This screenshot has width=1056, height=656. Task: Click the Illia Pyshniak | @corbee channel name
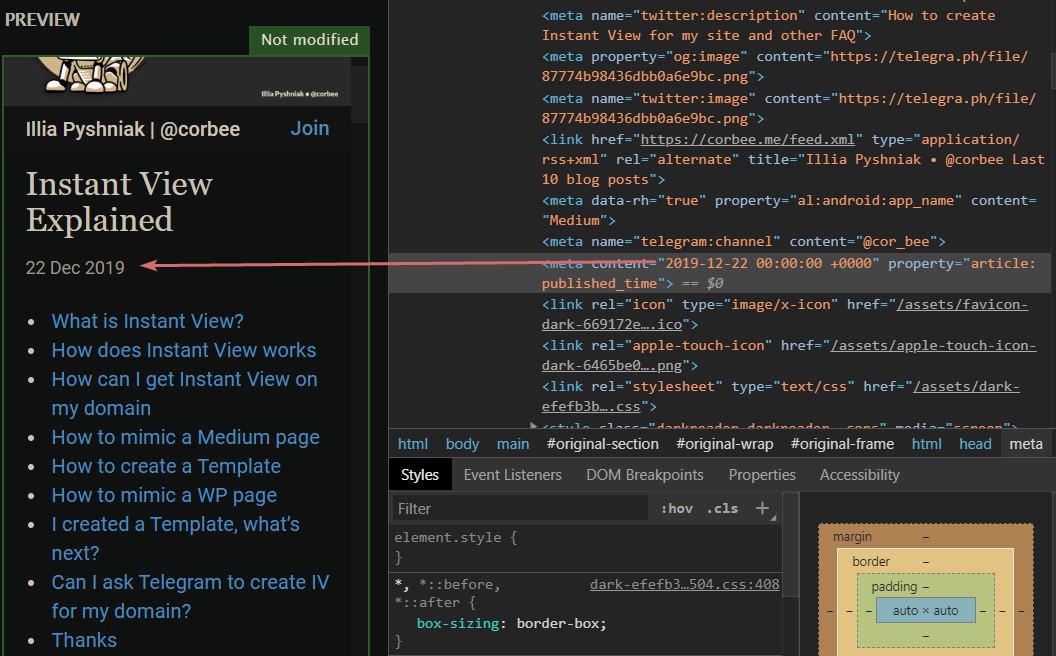[x=133, y=129]
